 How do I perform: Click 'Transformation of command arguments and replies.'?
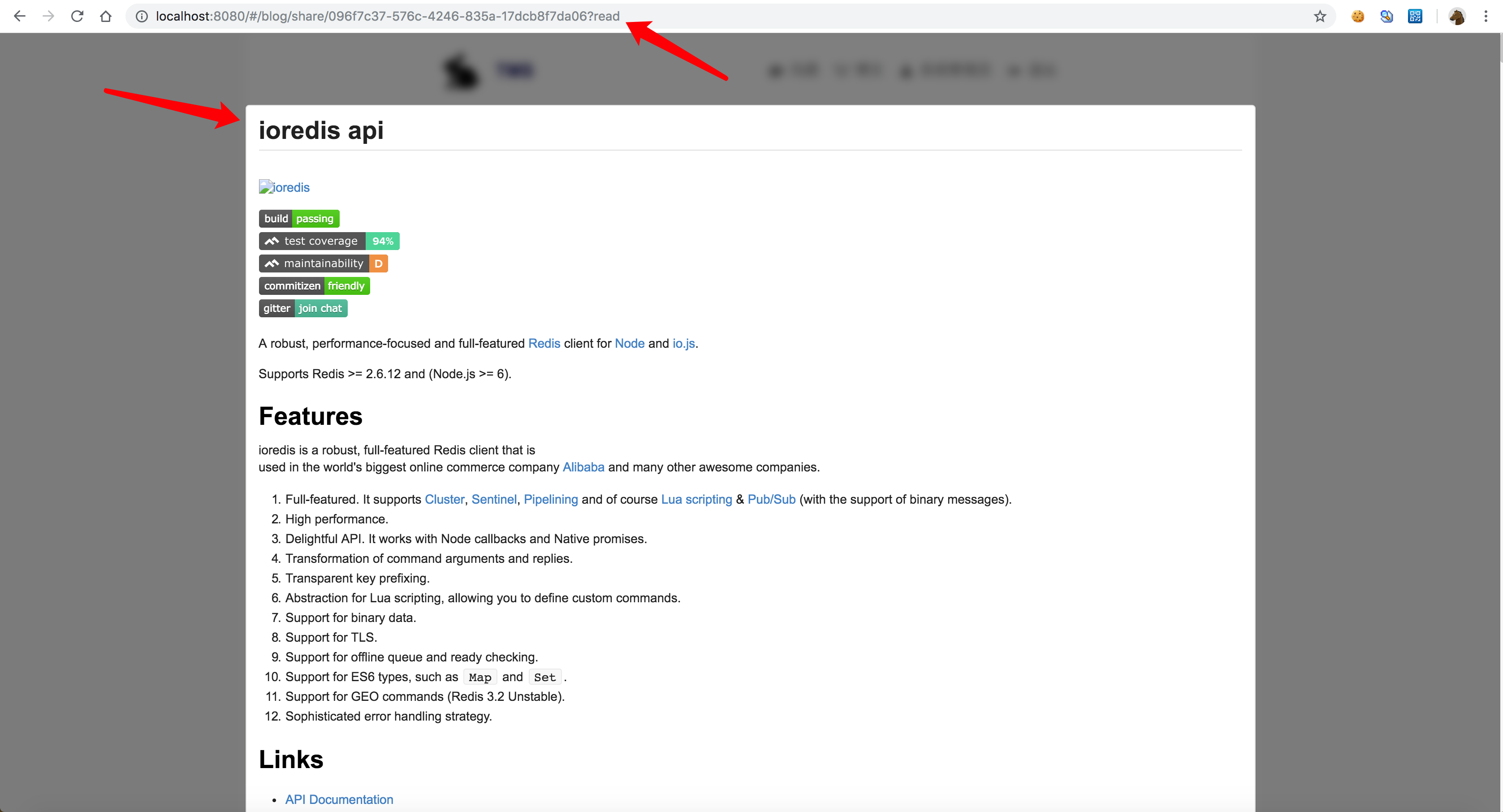429,559
